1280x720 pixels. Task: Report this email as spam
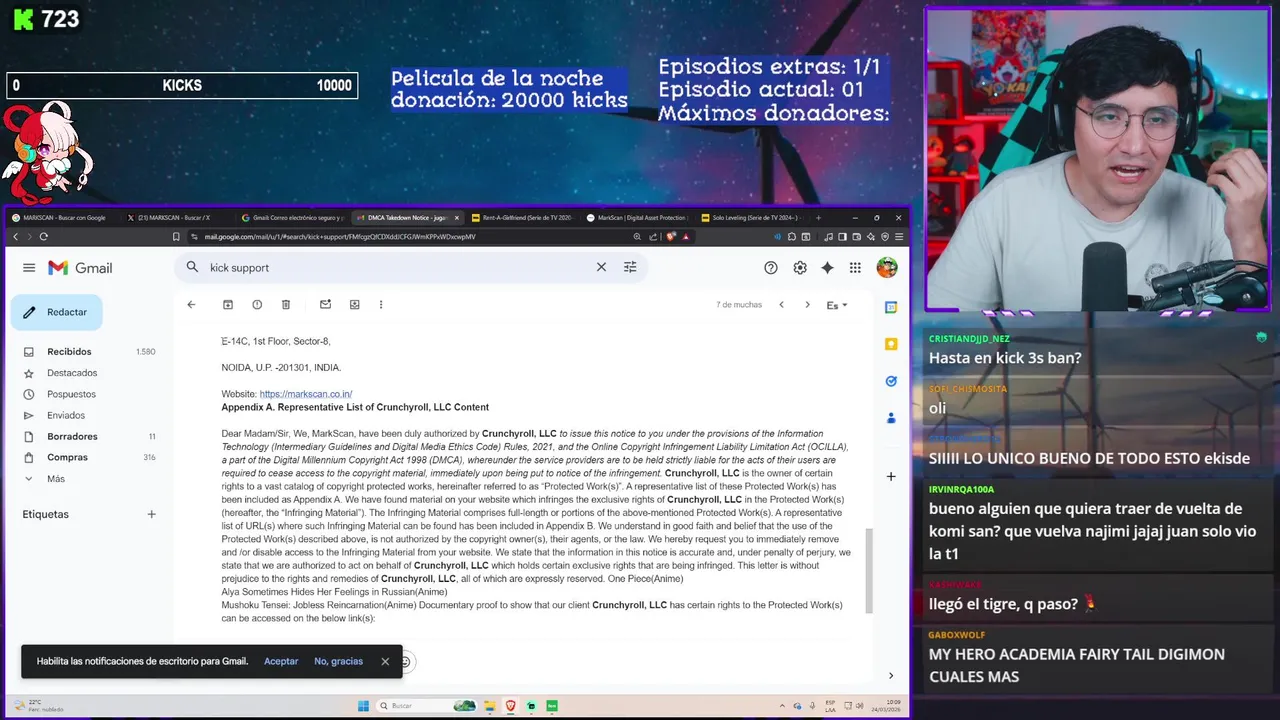(257, 305)
